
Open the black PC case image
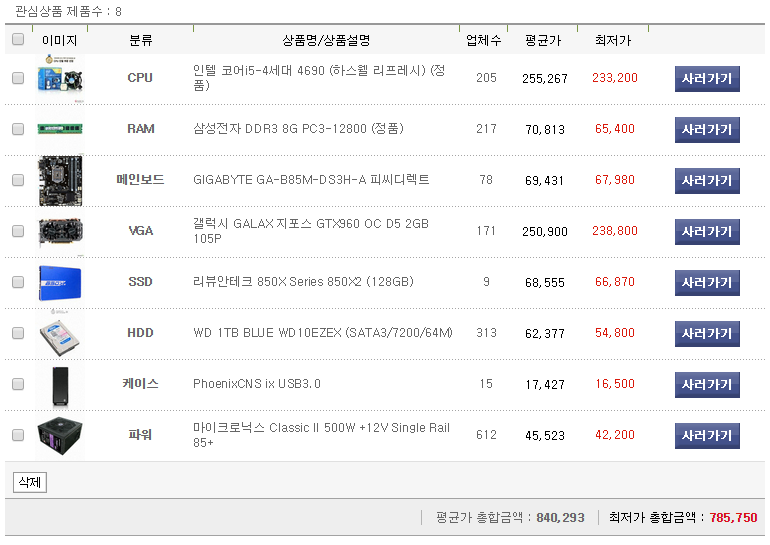[x=60, y=384]
